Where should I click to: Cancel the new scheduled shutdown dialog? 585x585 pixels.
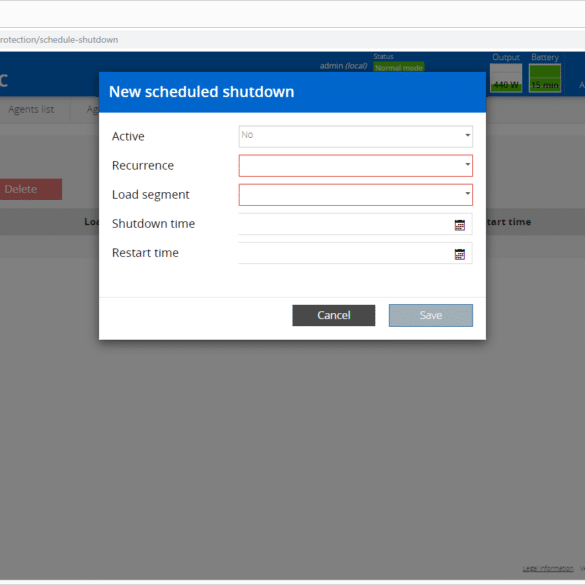(x=334, y=315)
